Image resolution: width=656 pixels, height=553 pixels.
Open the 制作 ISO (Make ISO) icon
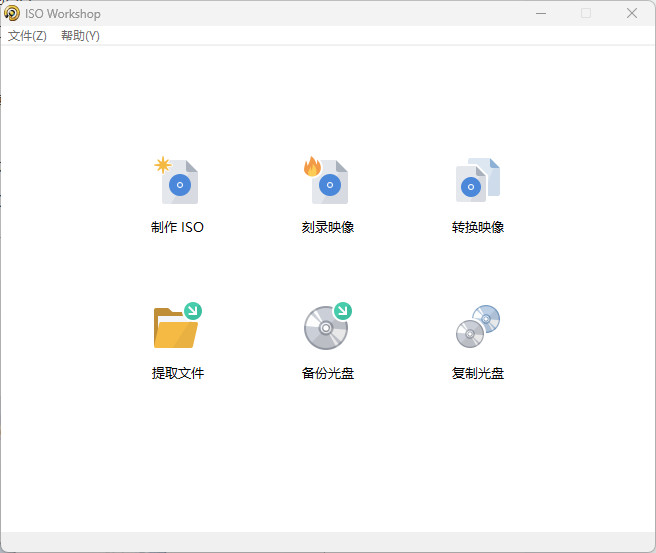click(176, 181)
